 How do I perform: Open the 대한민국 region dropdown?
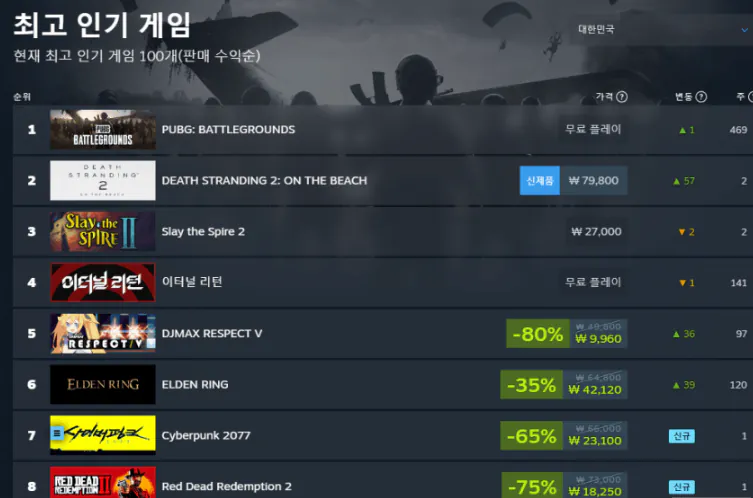pyautogui.click(x=661, y=30)
